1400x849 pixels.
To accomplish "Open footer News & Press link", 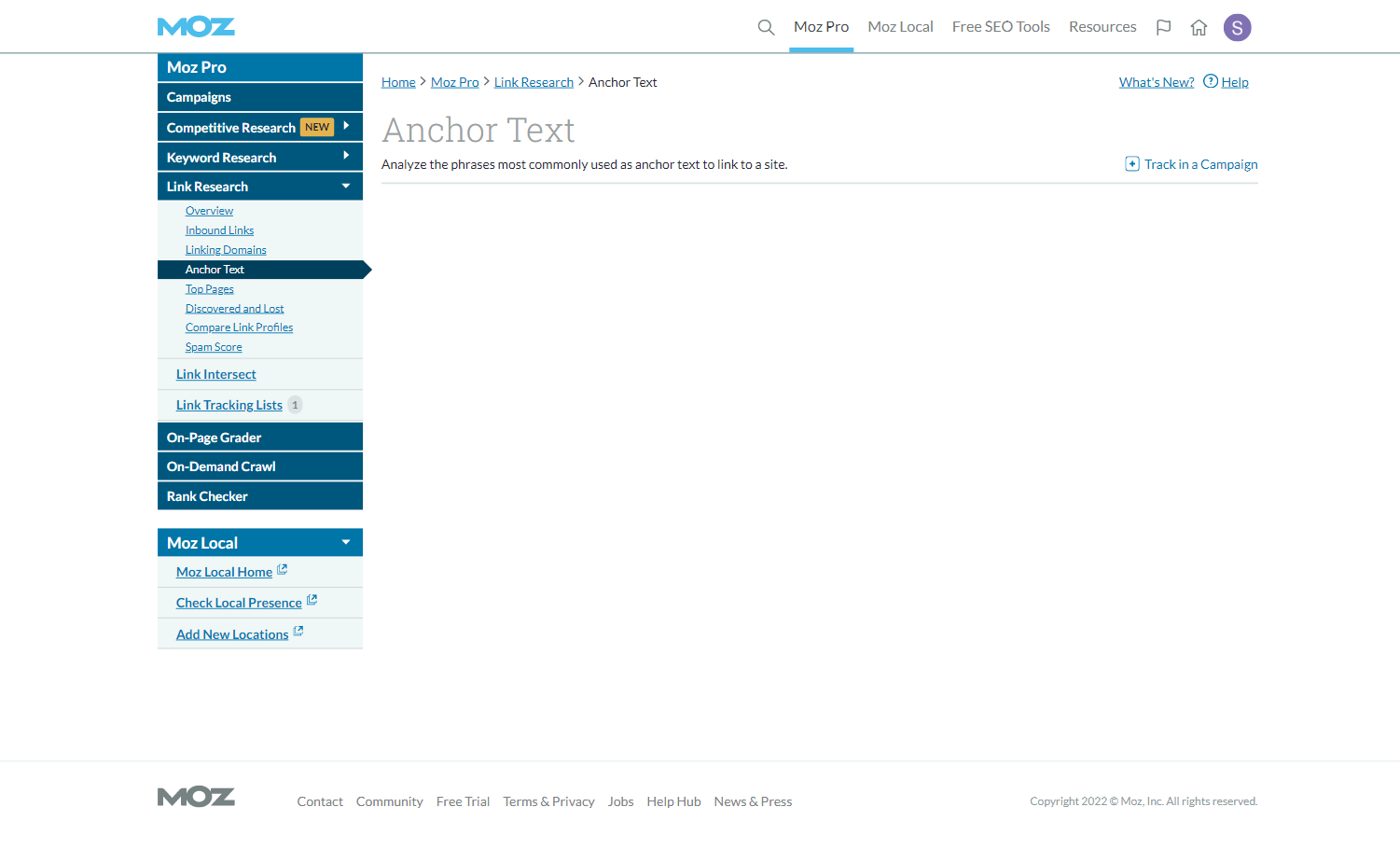I will (x=753, y=801).
